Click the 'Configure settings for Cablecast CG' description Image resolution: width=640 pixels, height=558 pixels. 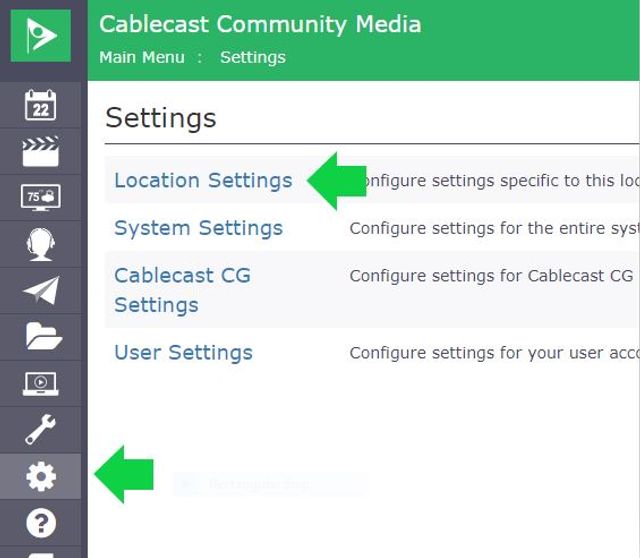coord(491,276)
